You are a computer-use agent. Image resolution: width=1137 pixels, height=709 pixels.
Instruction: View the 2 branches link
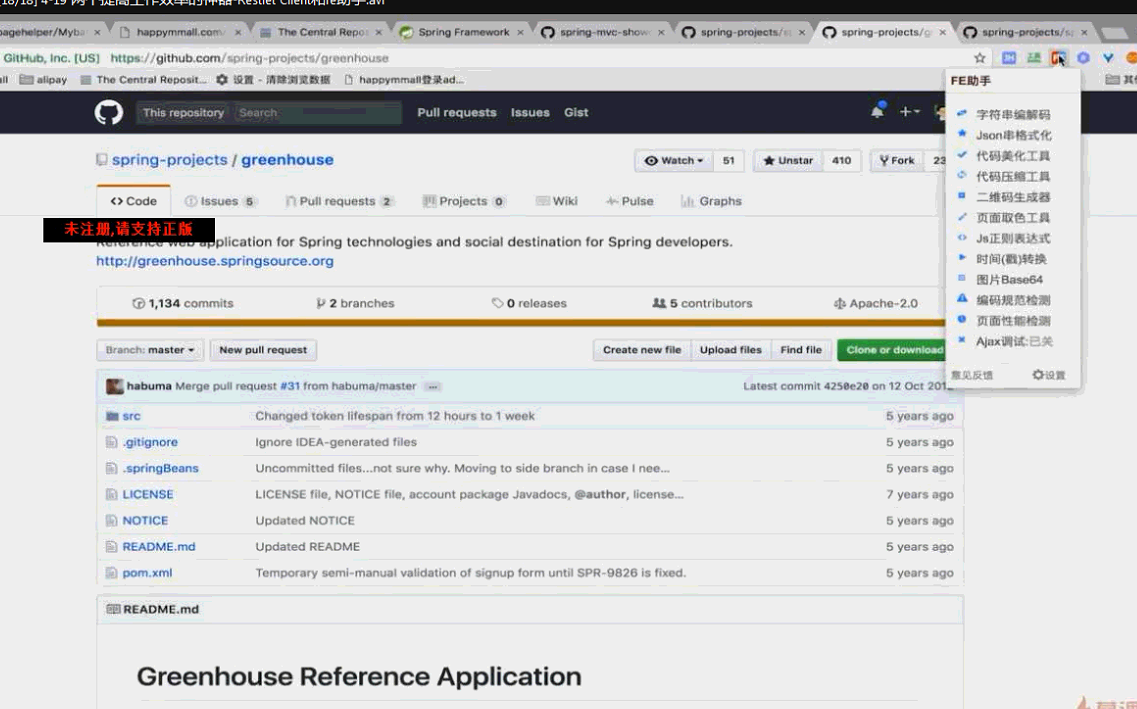[x=355, y=303]
